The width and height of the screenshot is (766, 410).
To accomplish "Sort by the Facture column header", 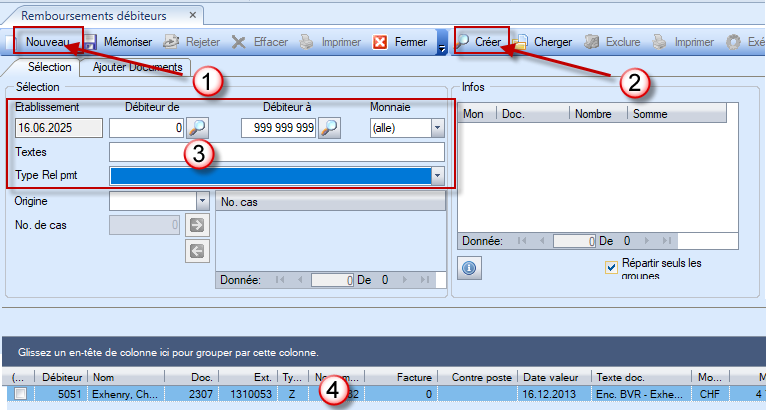I will [x=401, y=377].
